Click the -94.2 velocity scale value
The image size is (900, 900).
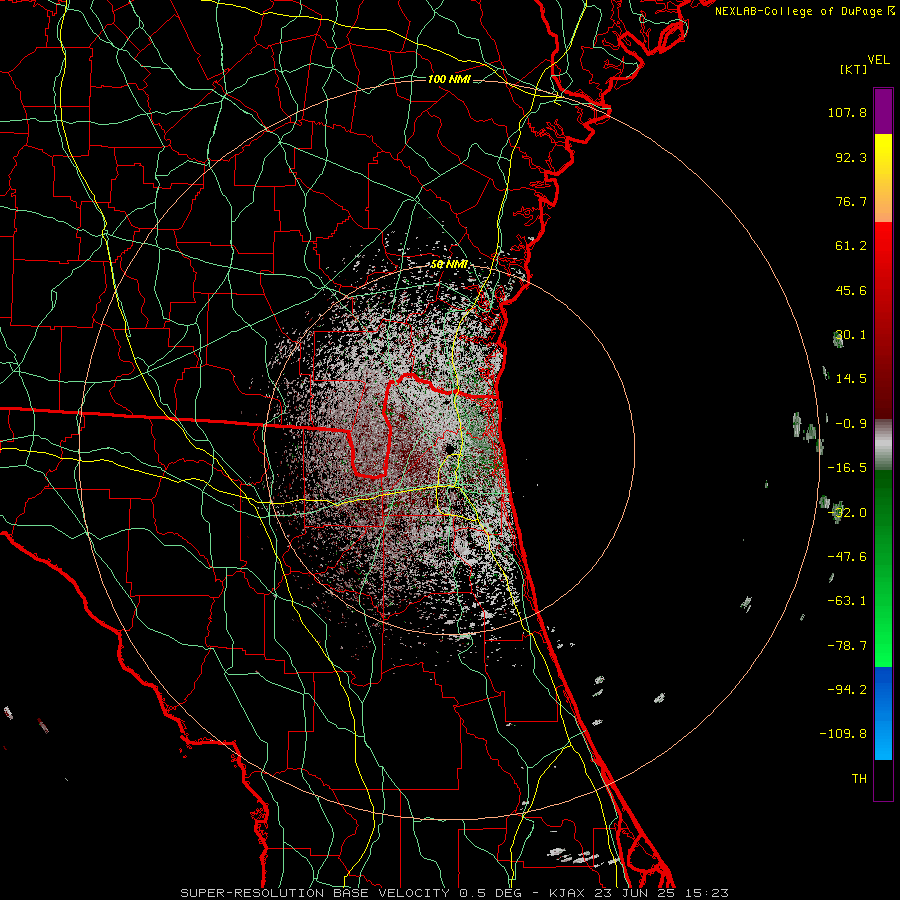[847, 689]
